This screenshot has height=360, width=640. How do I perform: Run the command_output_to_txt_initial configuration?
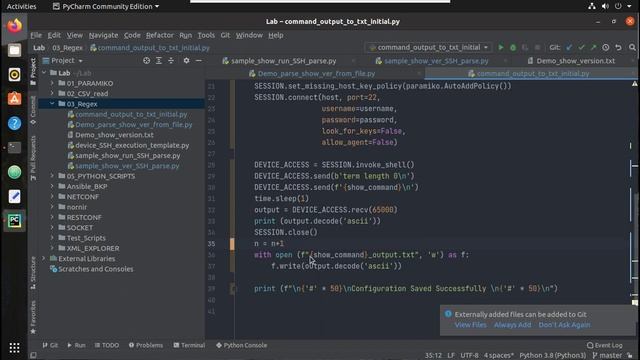click(501, 47)
